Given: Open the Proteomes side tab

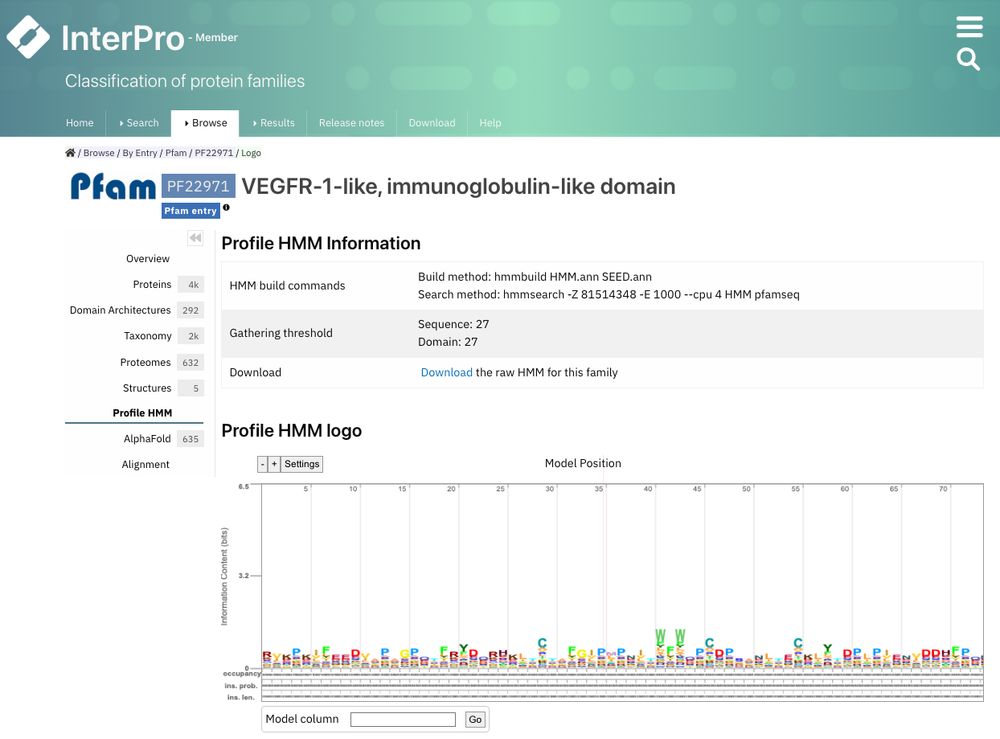Looking at the screenshot, I should click(145, 362).
